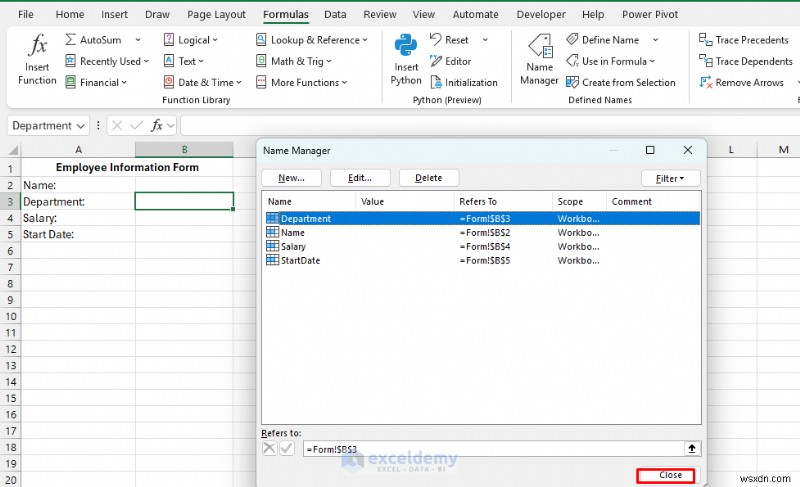Open Math & Trig functions menu
This screenshot has height=487, width=800.
click(293, 61)
